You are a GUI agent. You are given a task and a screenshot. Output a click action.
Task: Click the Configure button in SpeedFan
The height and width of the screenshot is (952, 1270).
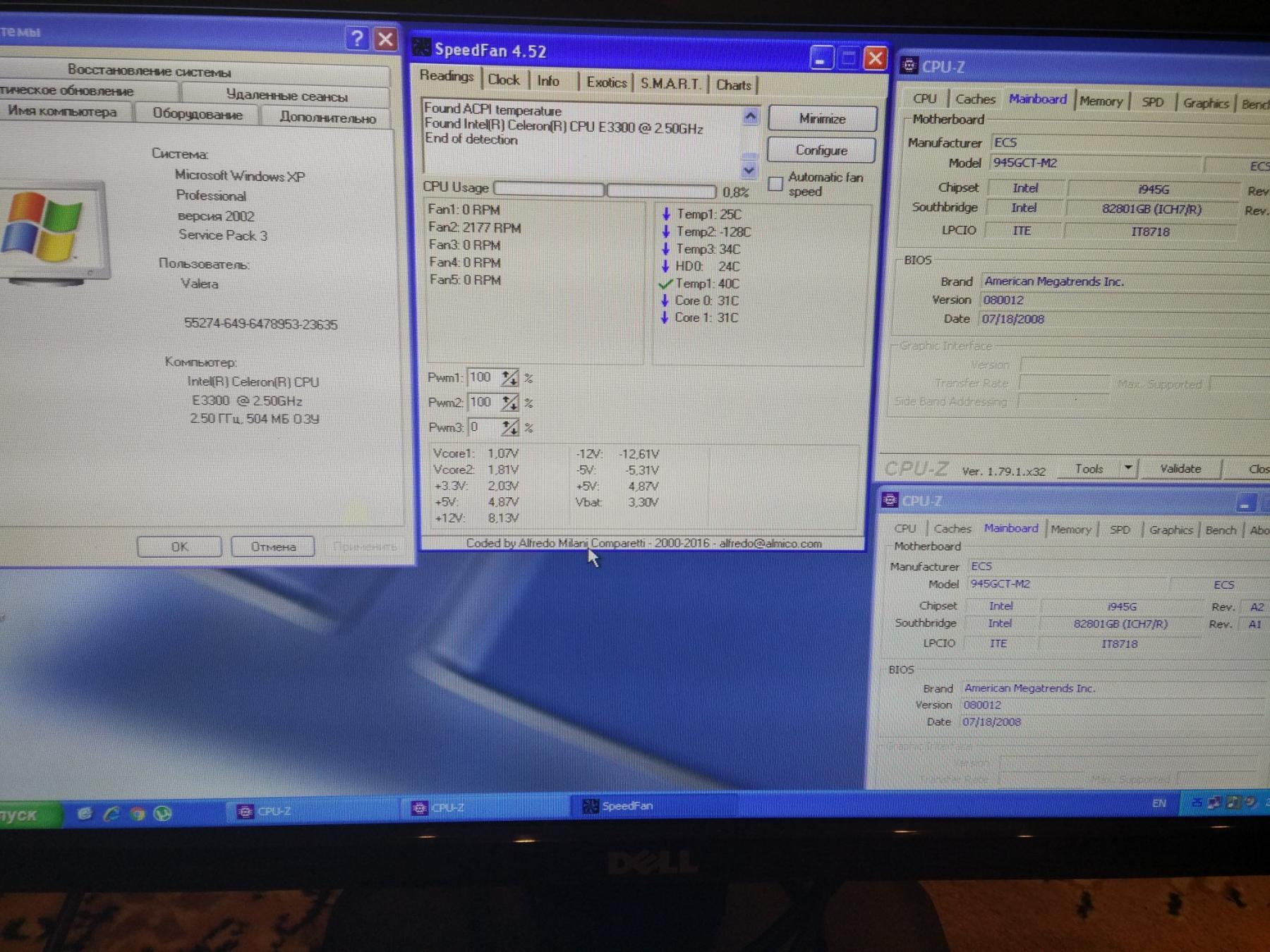pyautogui.click(x=821, y=149)
